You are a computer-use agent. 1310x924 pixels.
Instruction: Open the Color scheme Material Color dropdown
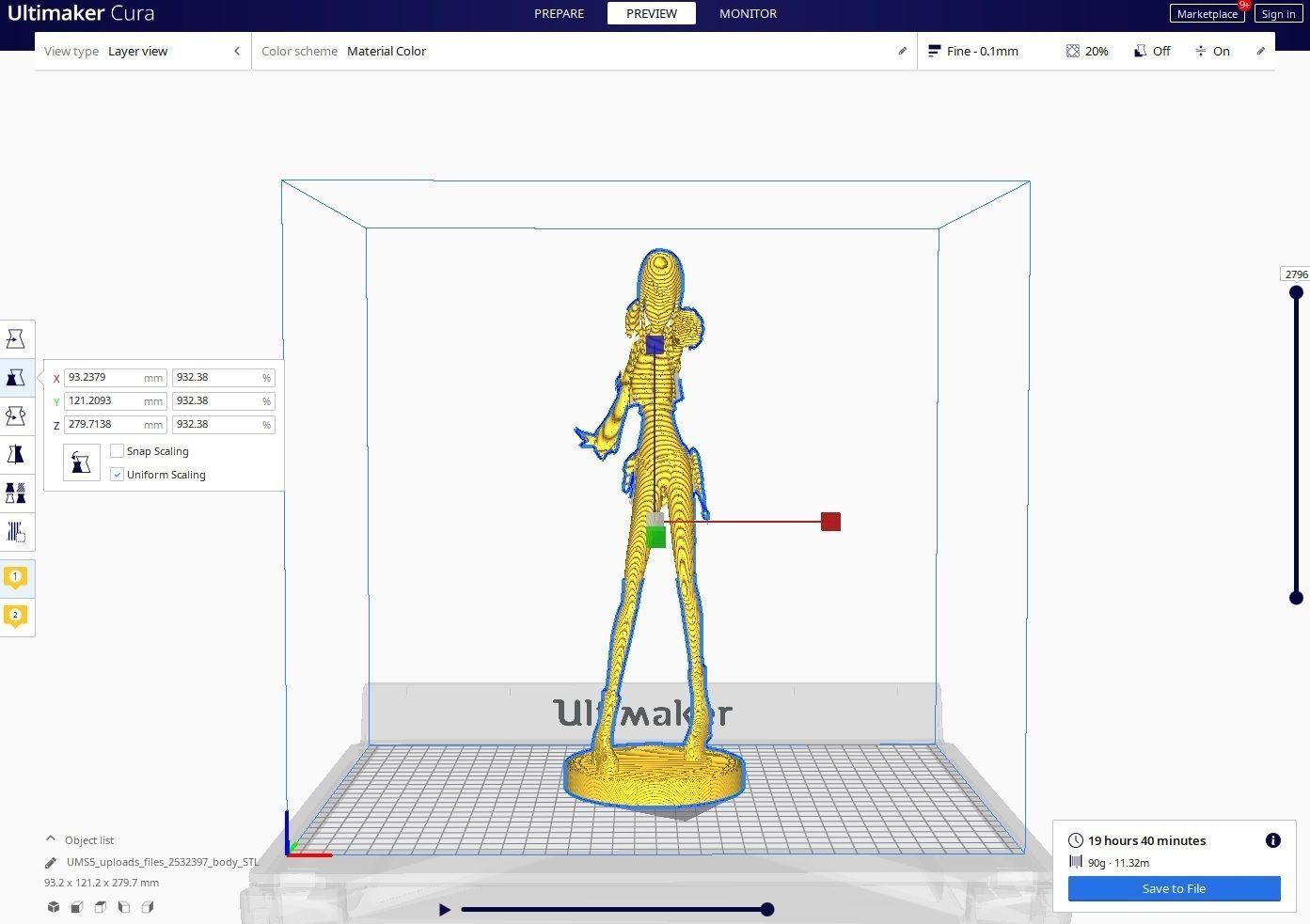584,52
